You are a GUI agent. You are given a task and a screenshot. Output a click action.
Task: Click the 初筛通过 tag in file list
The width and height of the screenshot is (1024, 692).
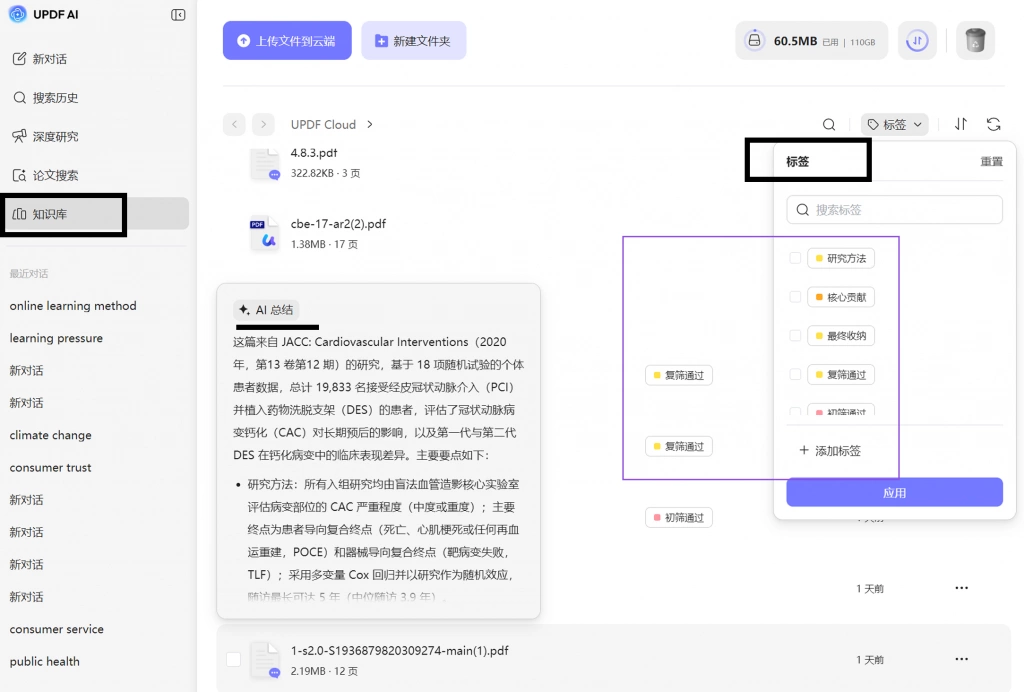[679, 518]
